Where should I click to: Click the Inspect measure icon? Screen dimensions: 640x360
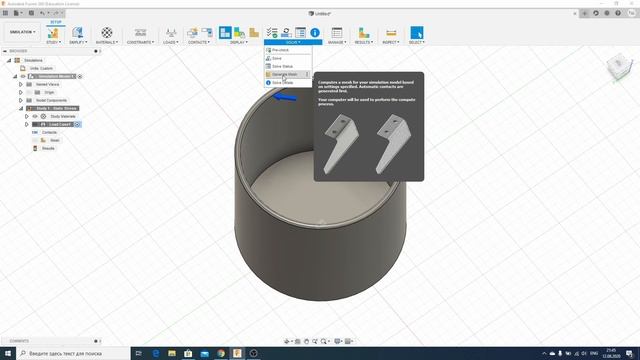[391, 32]
